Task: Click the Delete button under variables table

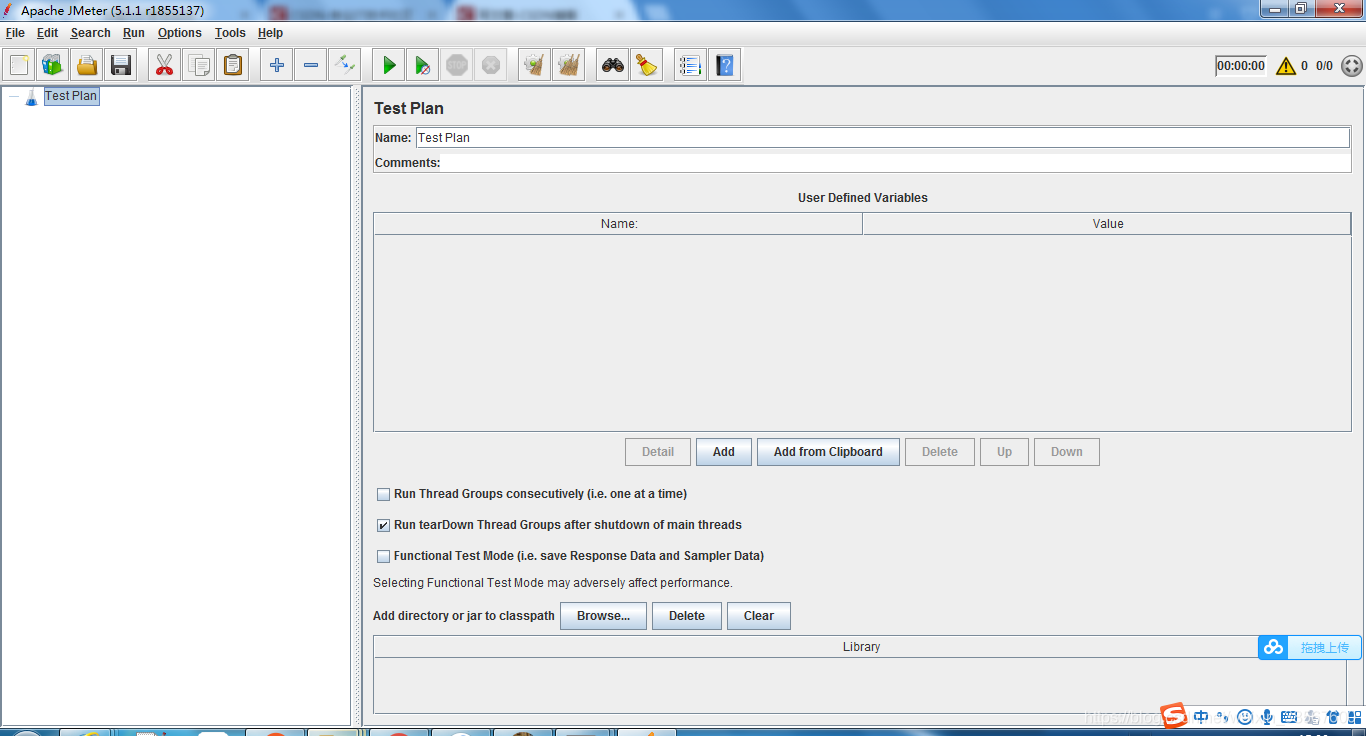Action: tap(940, 452)
